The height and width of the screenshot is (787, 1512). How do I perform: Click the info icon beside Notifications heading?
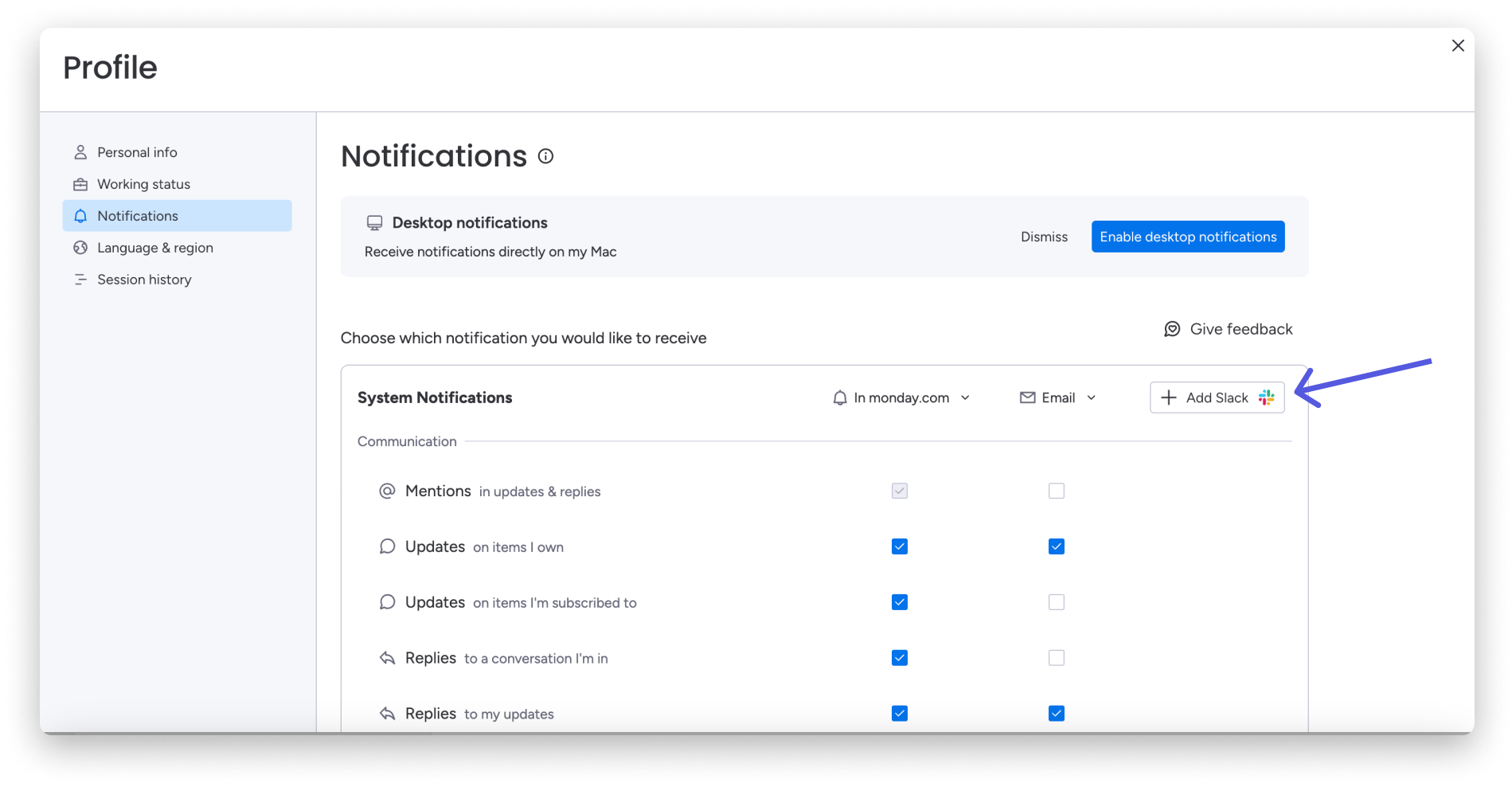point(545,156)
